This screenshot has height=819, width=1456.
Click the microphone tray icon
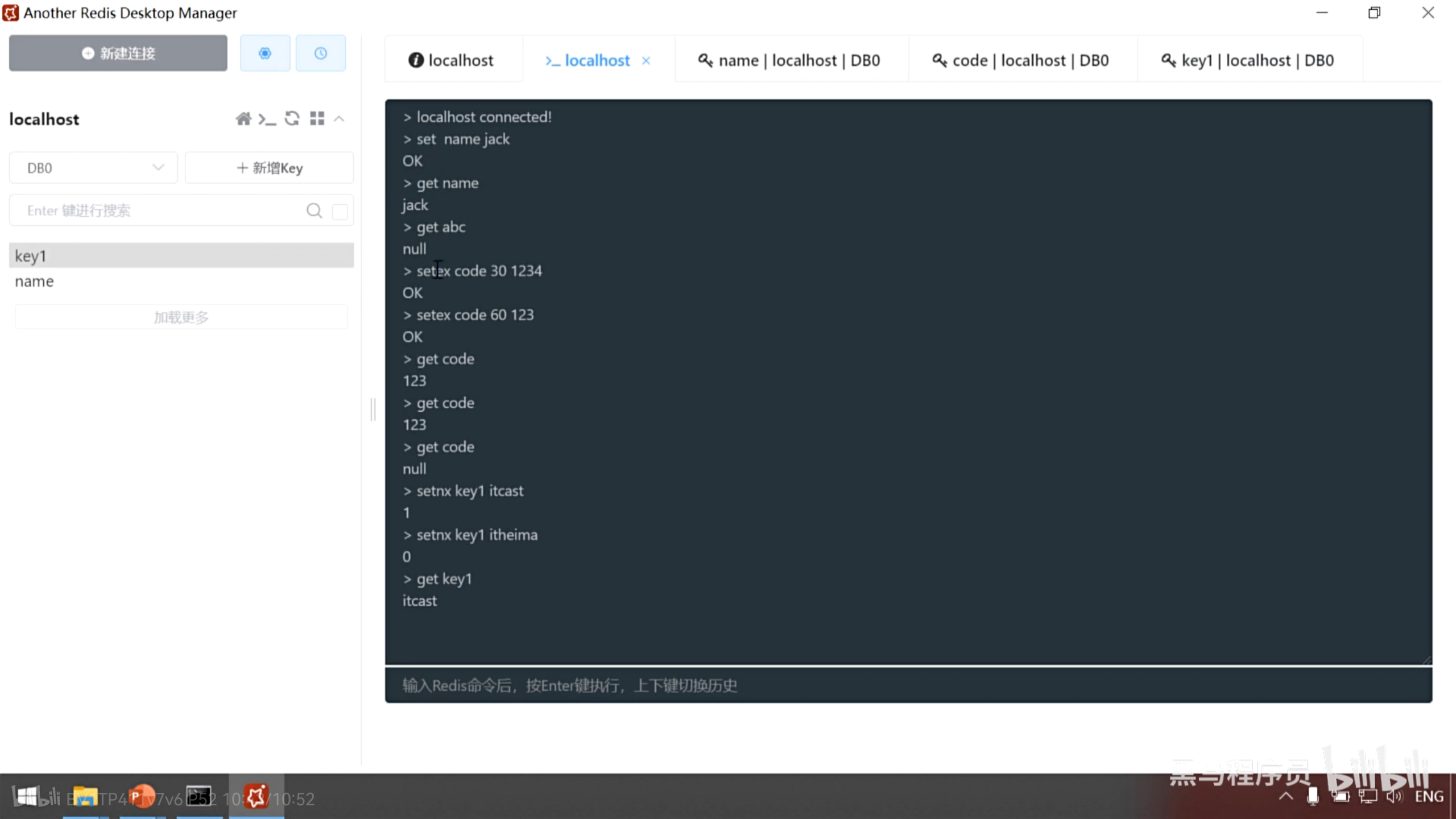tap(1313, 797)
